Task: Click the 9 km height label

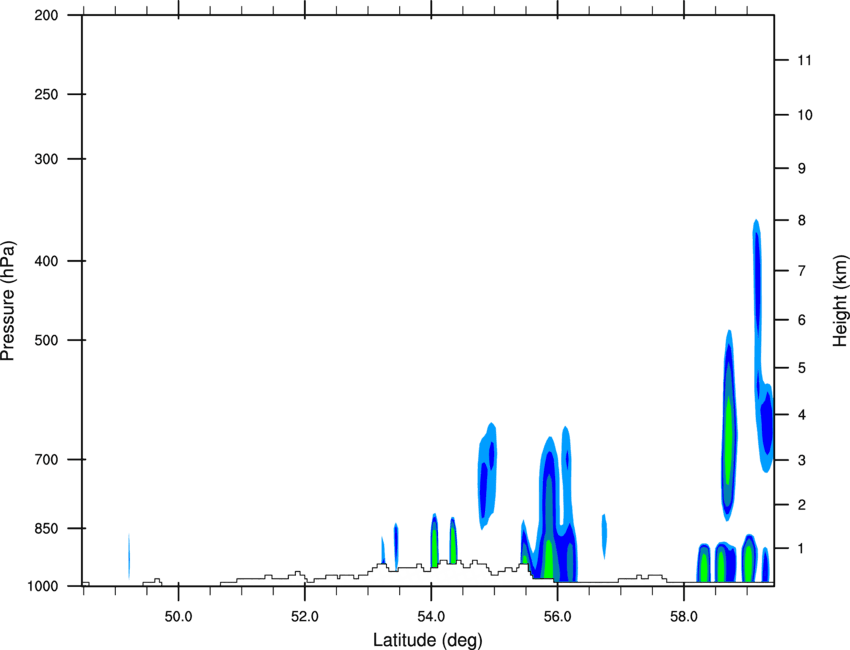Action: [801, 169]
